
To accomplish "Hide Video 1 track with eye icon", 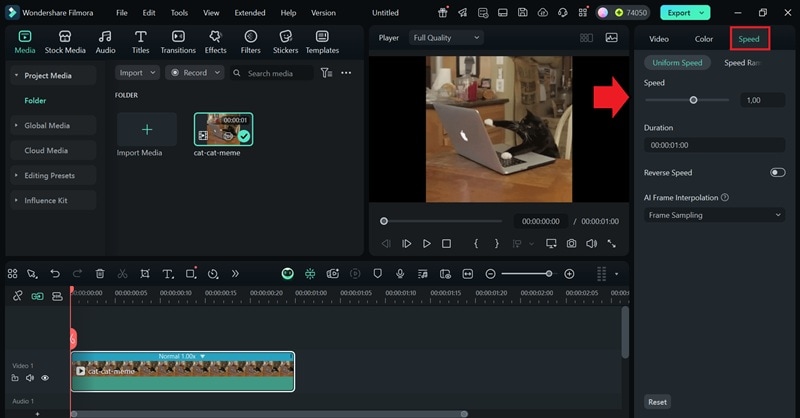I will [x=45, y=378].
